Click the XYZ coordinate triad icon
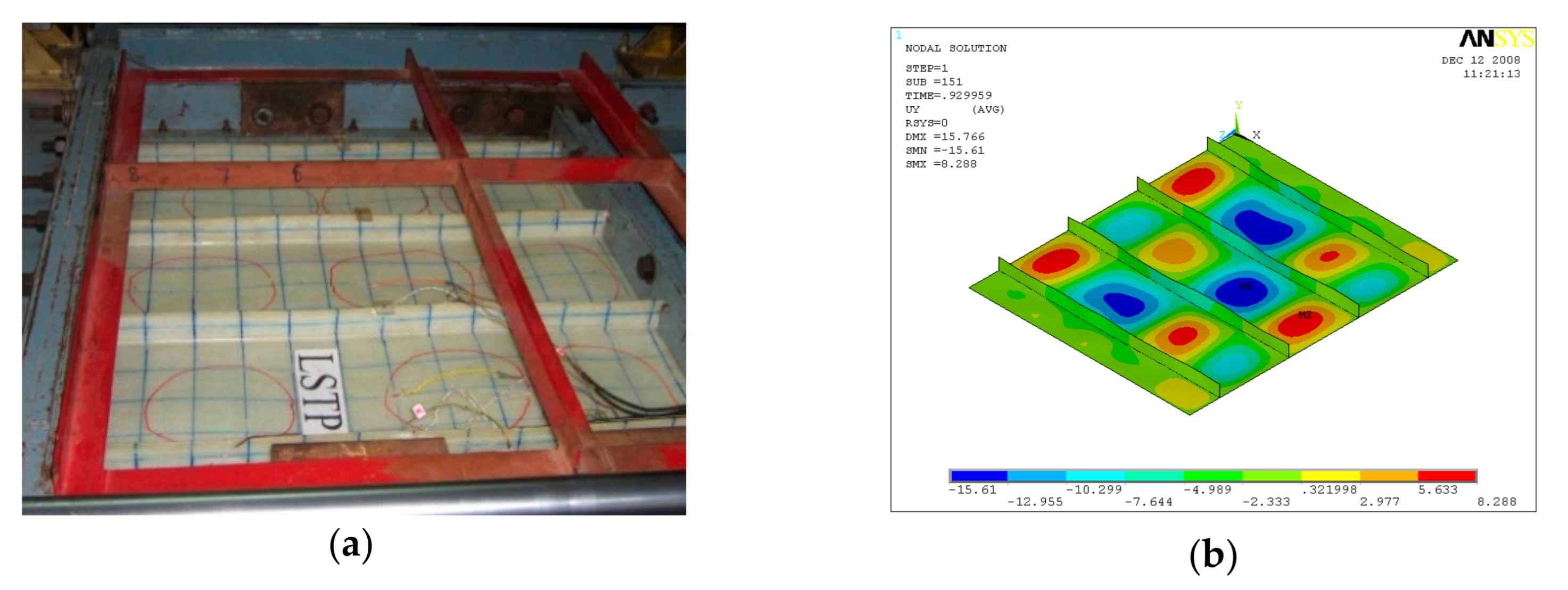The width and height of the screenshot is (1568, 590). 1238,127
